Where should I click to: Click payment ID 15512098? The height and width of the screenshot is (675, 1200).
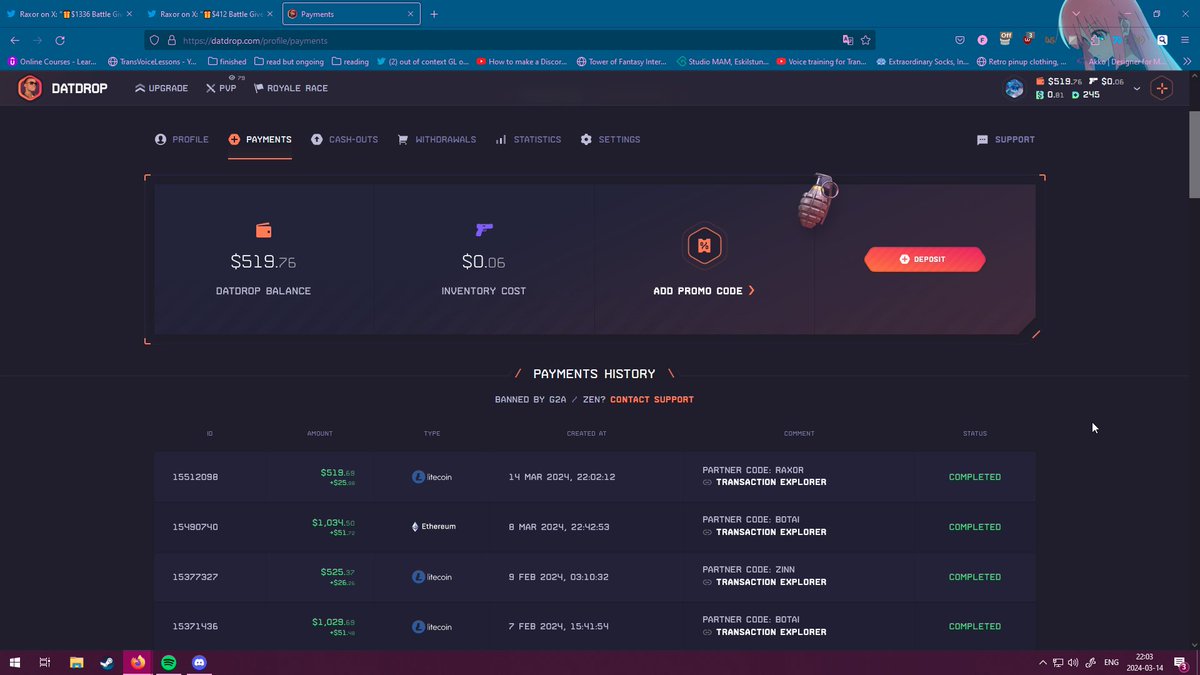tap(195, 477)
